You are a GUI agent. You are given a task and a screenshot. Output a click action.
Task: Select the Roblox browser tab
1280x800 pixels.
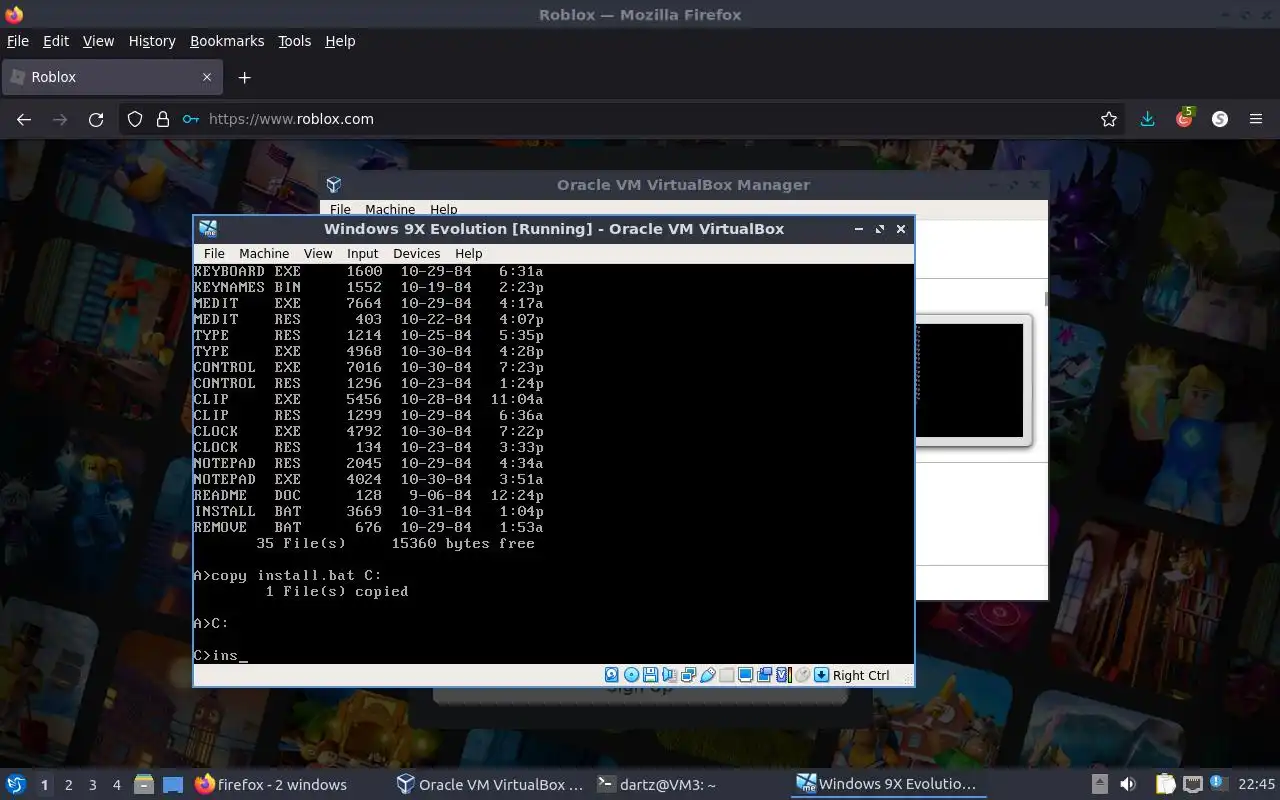point(110,77)
